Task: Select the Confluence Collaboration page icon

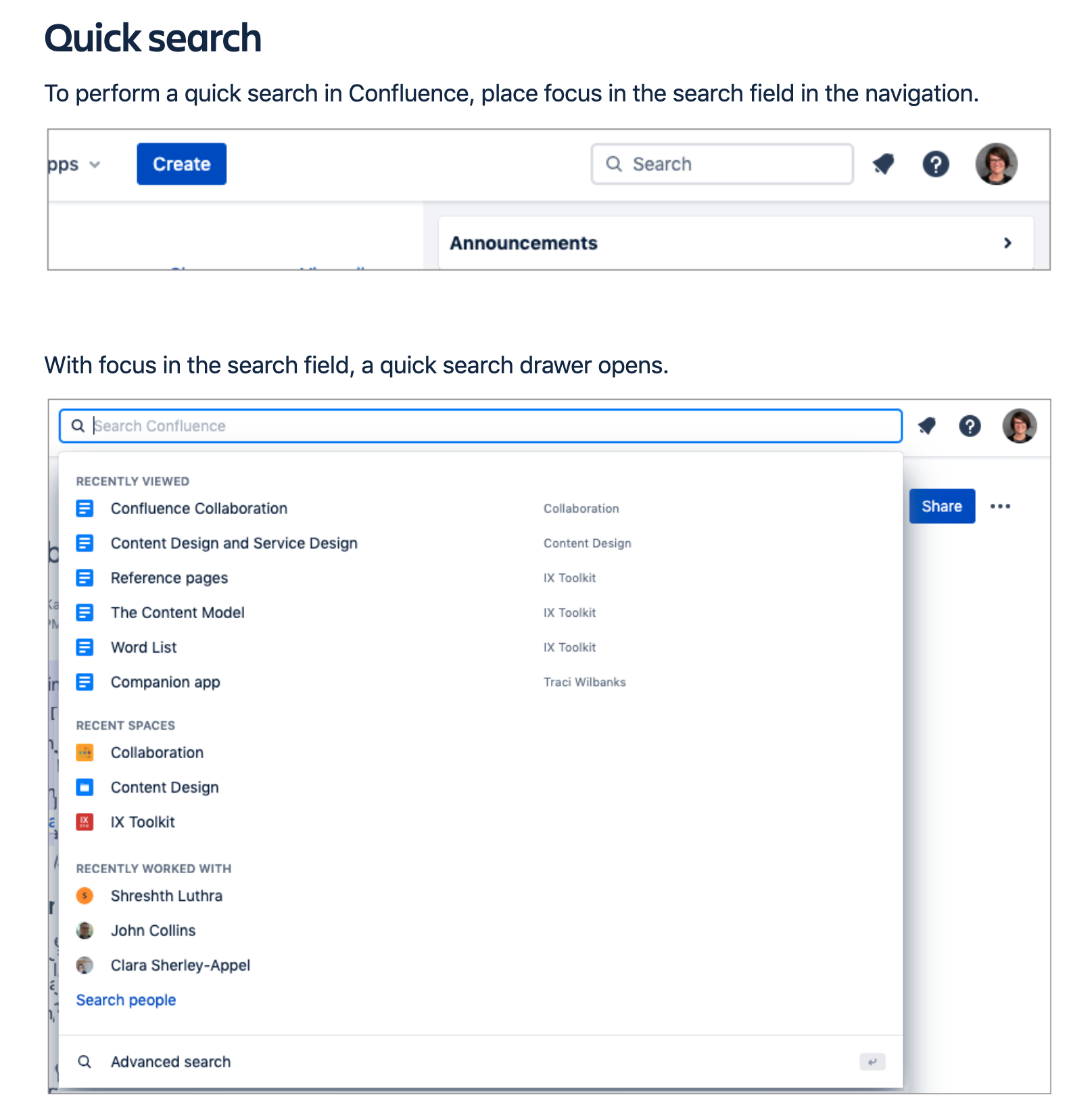Action: [x=85, y=508]
